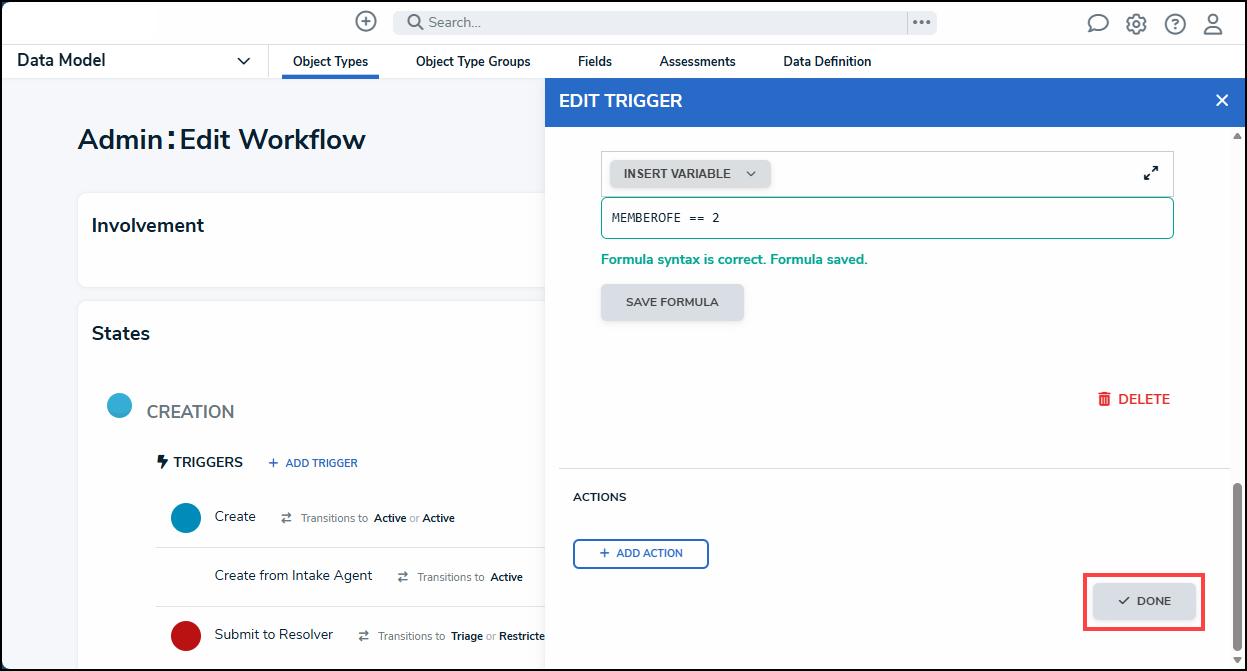This screenshot has width=1247, height=671.
Task: Open the admin settings gear
Action: [1136, 23]
